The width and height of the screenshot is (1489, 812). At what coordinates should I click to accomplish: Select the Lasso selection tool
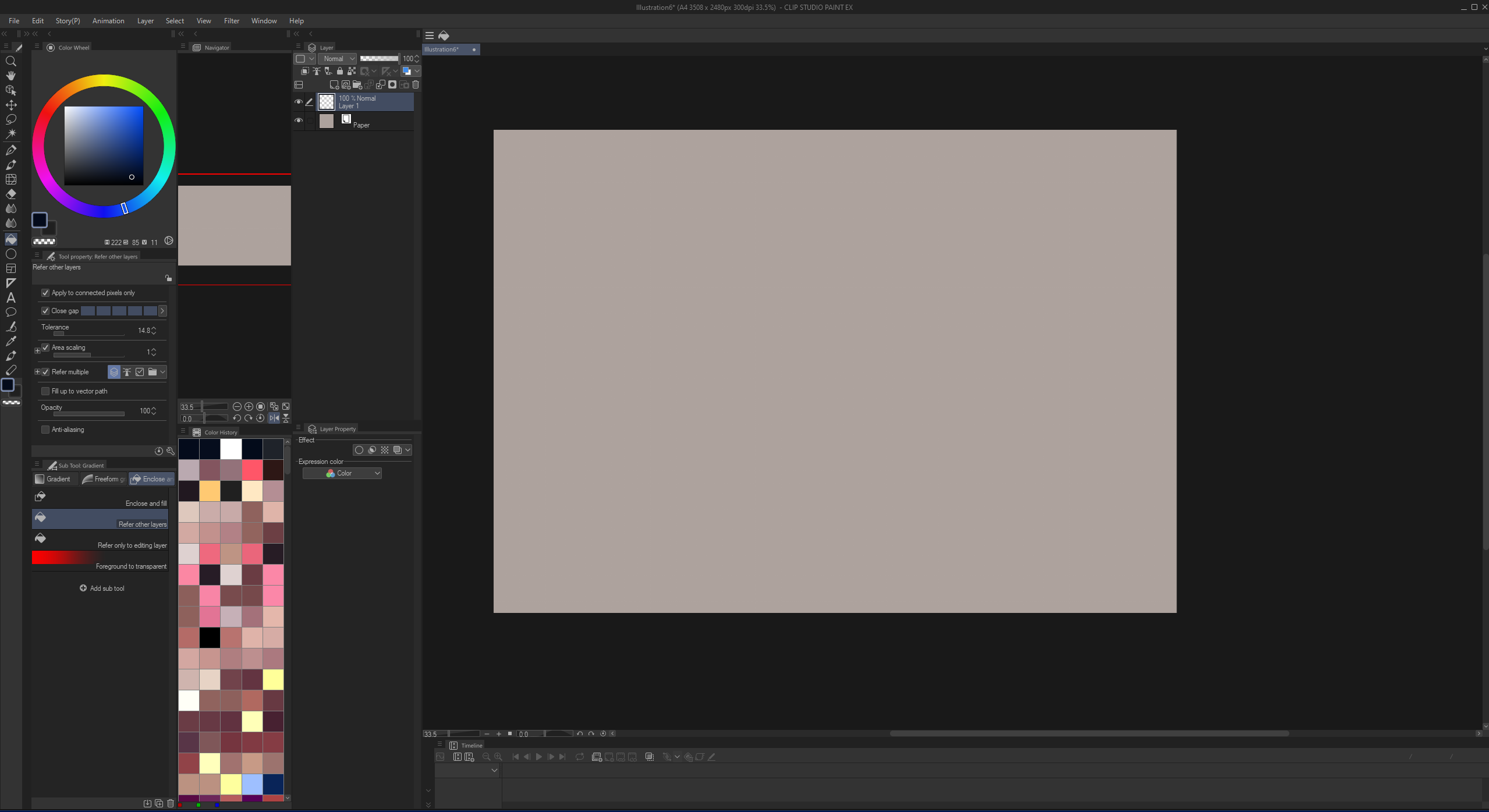tap(10, 119)
